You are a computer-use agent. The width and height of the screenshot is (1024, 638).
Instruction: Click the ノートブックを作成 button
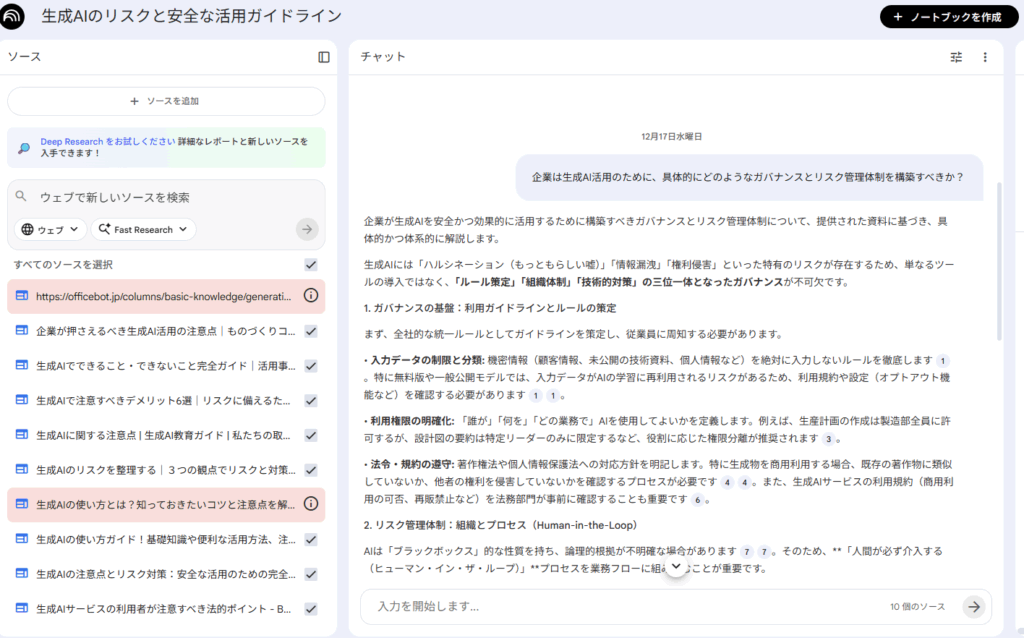click(948, 17)
